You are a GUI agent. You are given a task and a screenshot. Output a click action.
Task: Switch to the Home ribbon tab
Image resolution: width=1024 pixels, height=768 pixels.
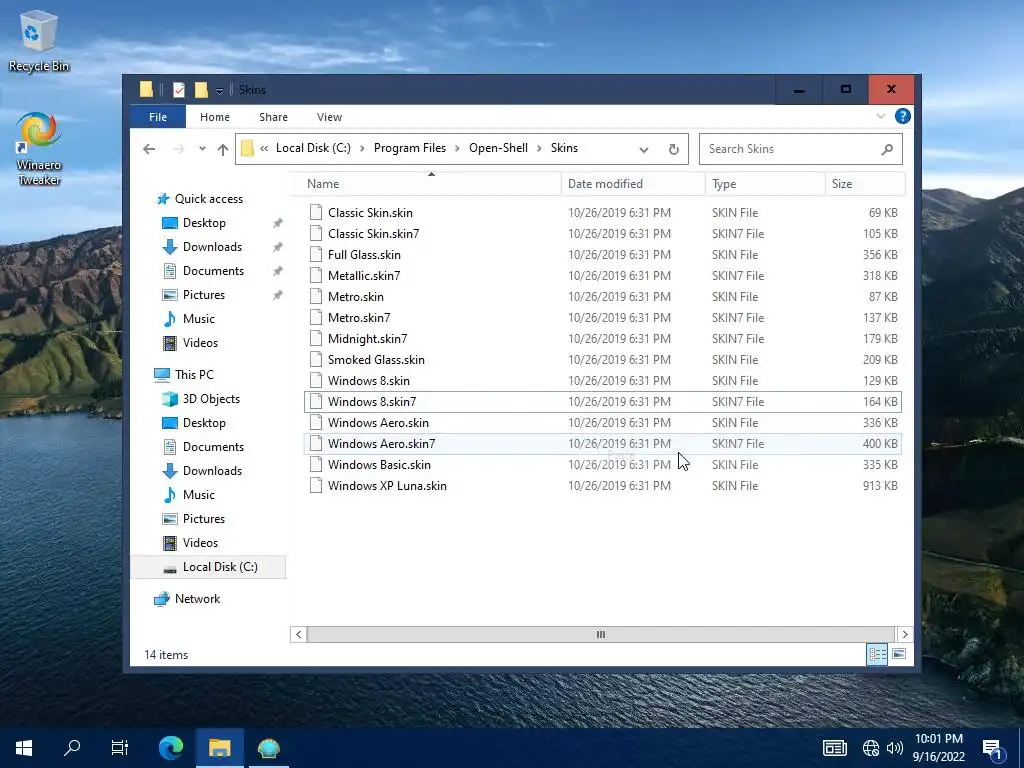[215, 117]
